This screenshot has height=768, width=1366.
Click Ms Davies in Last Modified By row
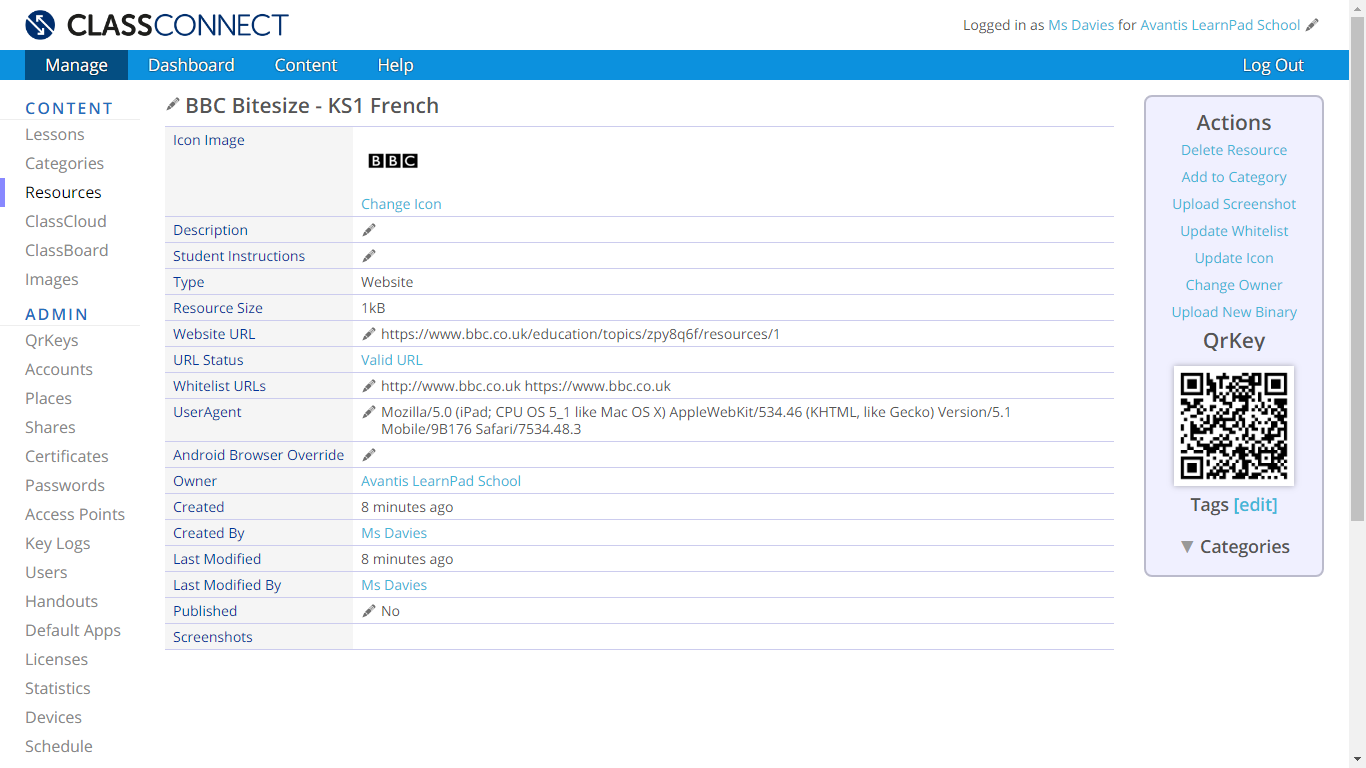coord(394,585)
